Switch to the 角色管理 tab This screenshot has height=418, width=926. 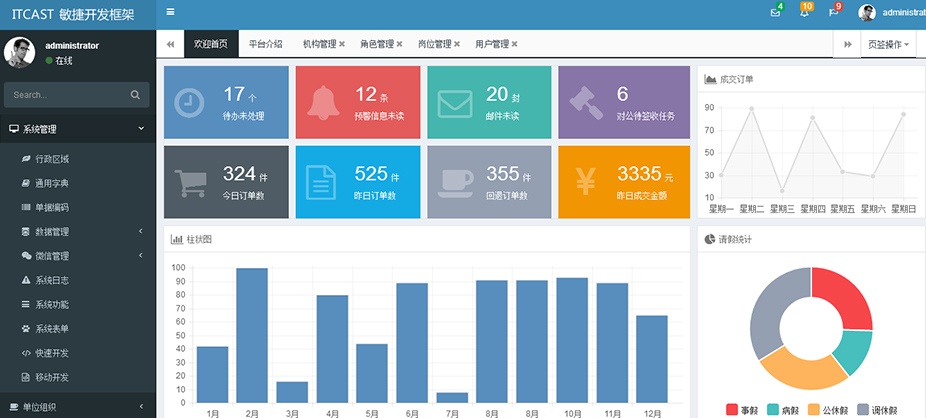click(377, 44)
